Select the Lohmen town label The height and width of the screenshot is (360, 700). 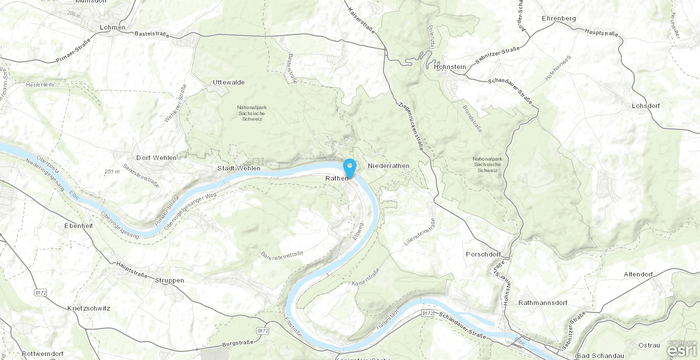(112, 27)
